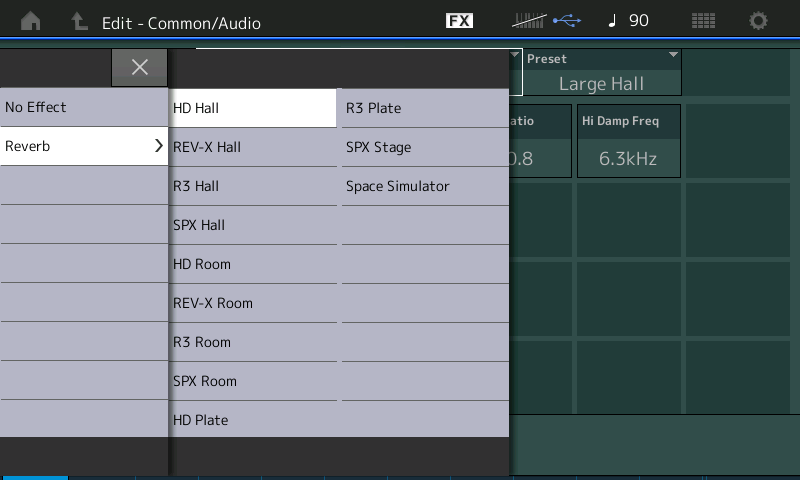Choose R3 Plate reverb type

(425, 108)
